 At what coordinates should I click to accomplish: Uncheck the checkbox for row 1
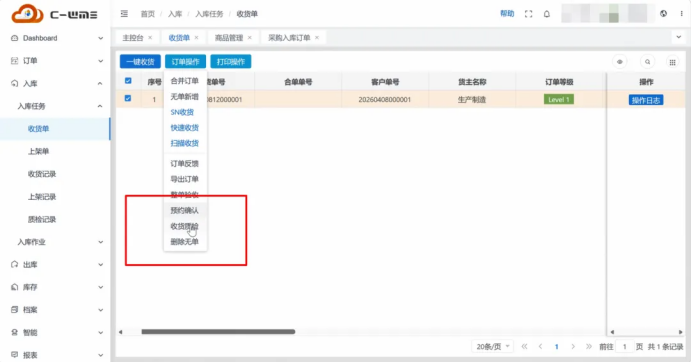(x=128, y=98)
